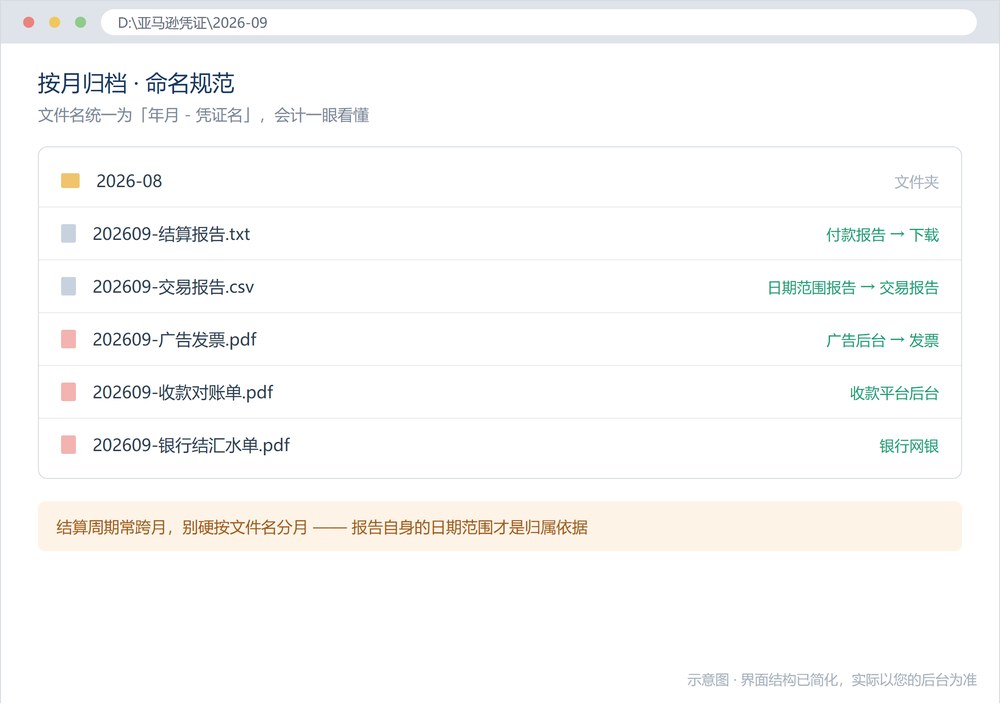This screenshot has height=704, width=1000.
Task: Click the yellow minimize window dot
Action: pos(54,22)
